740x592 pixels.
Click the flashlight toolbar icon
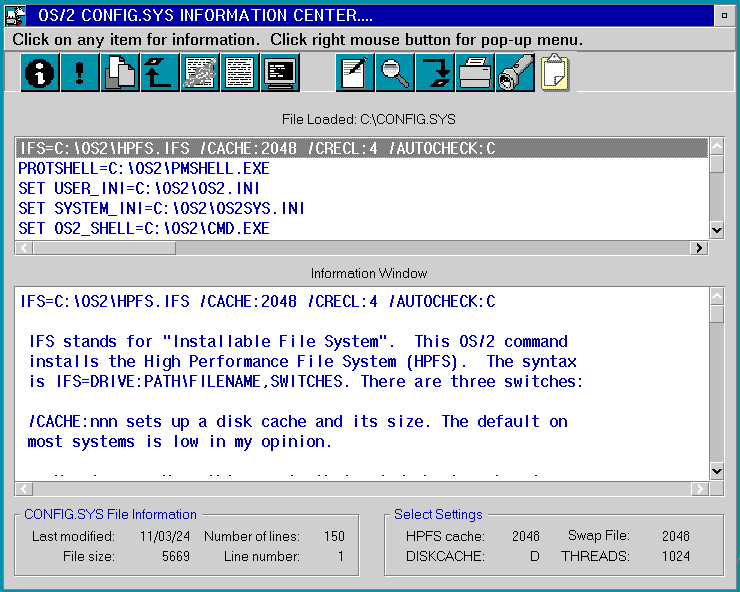tap(515, 73)
